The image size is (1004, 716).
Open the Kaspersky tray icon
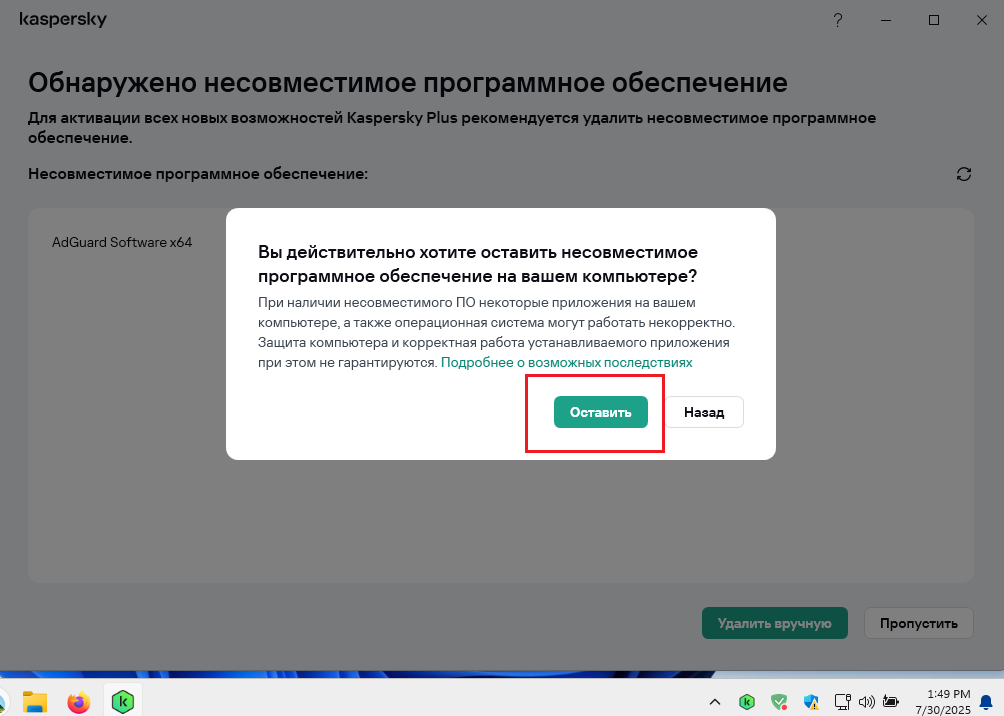[x=747, y=702]
